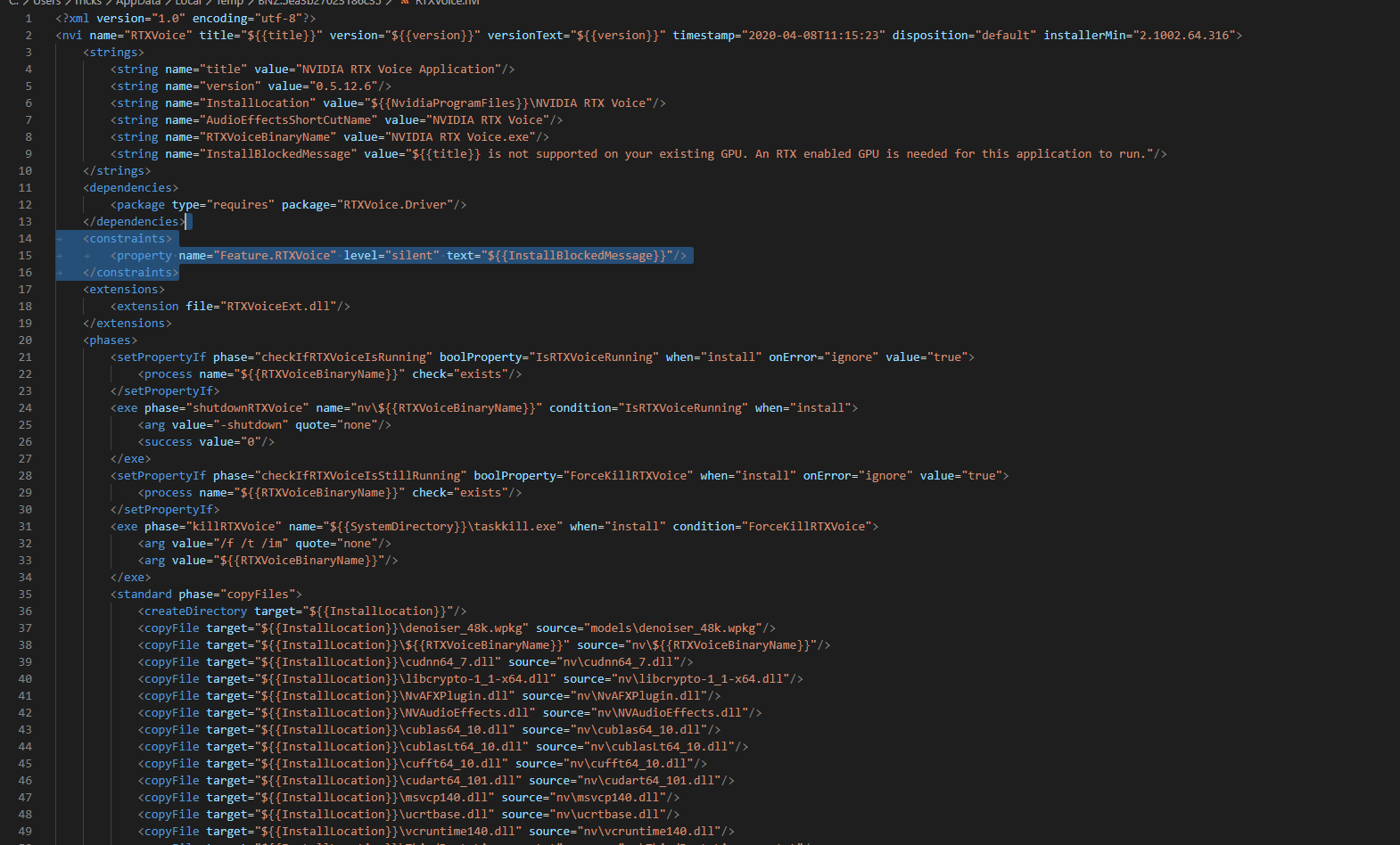Click the opening dependencies tag
1400x845 pixels.
tap(131, 187)
